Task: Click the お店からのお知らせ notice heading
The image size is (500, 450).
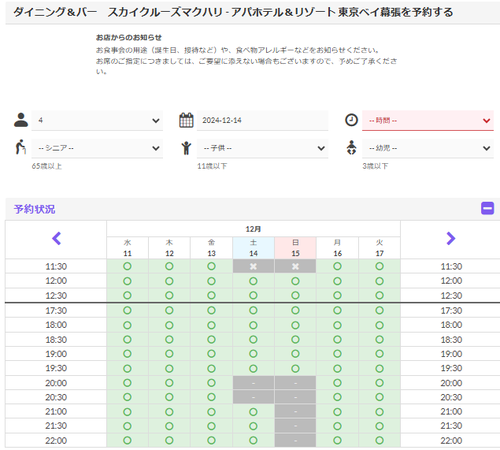Action: coord(129,37)
